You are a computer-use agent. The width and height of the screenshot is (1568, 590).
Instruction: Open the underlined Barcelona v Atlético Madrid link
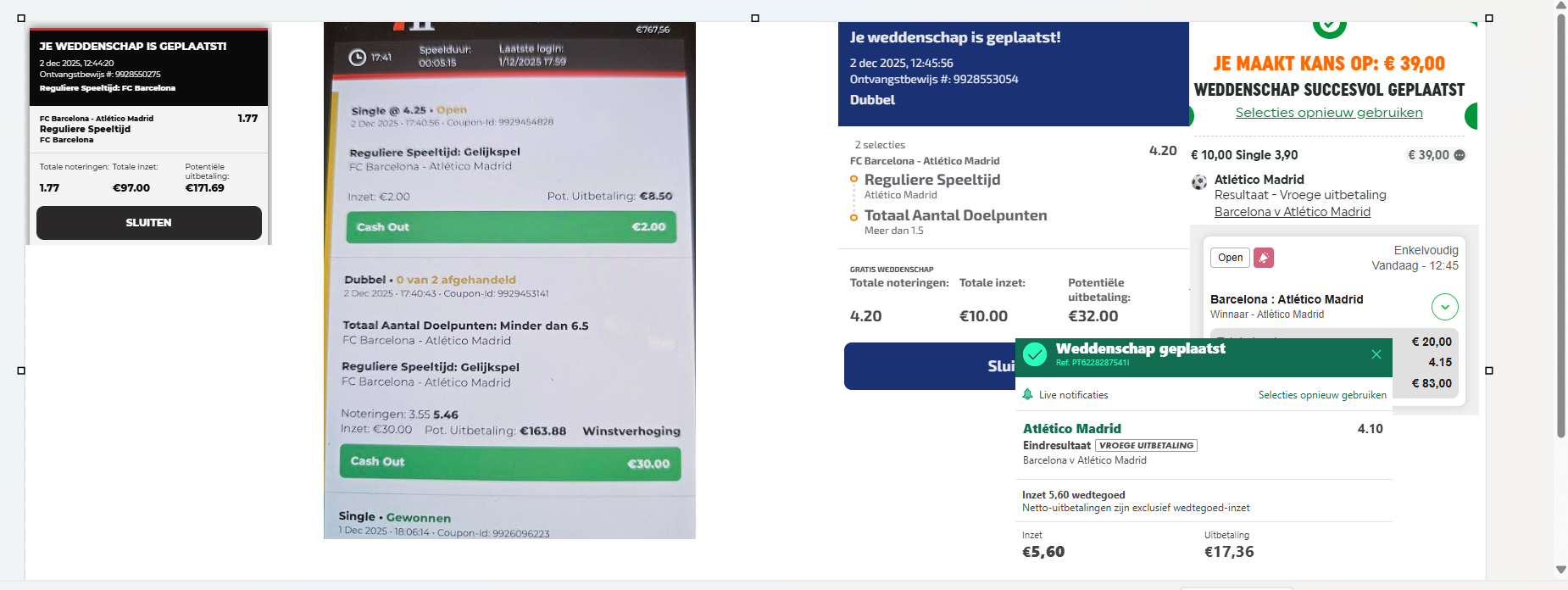(1292, 212)
